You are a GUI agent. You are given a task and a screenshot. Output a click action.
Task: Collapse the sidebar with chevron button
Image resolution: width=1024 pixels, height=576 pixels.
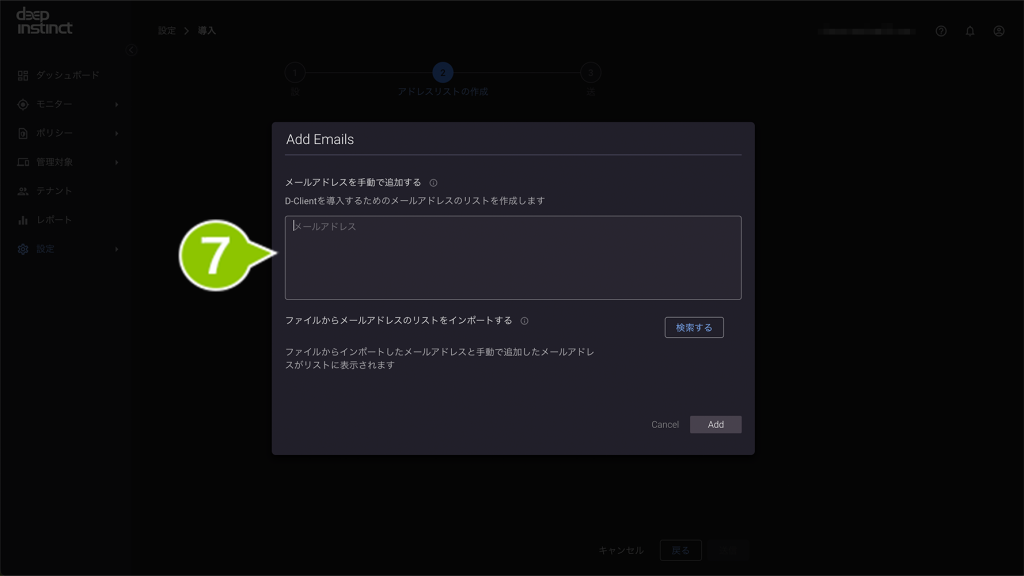132,50
